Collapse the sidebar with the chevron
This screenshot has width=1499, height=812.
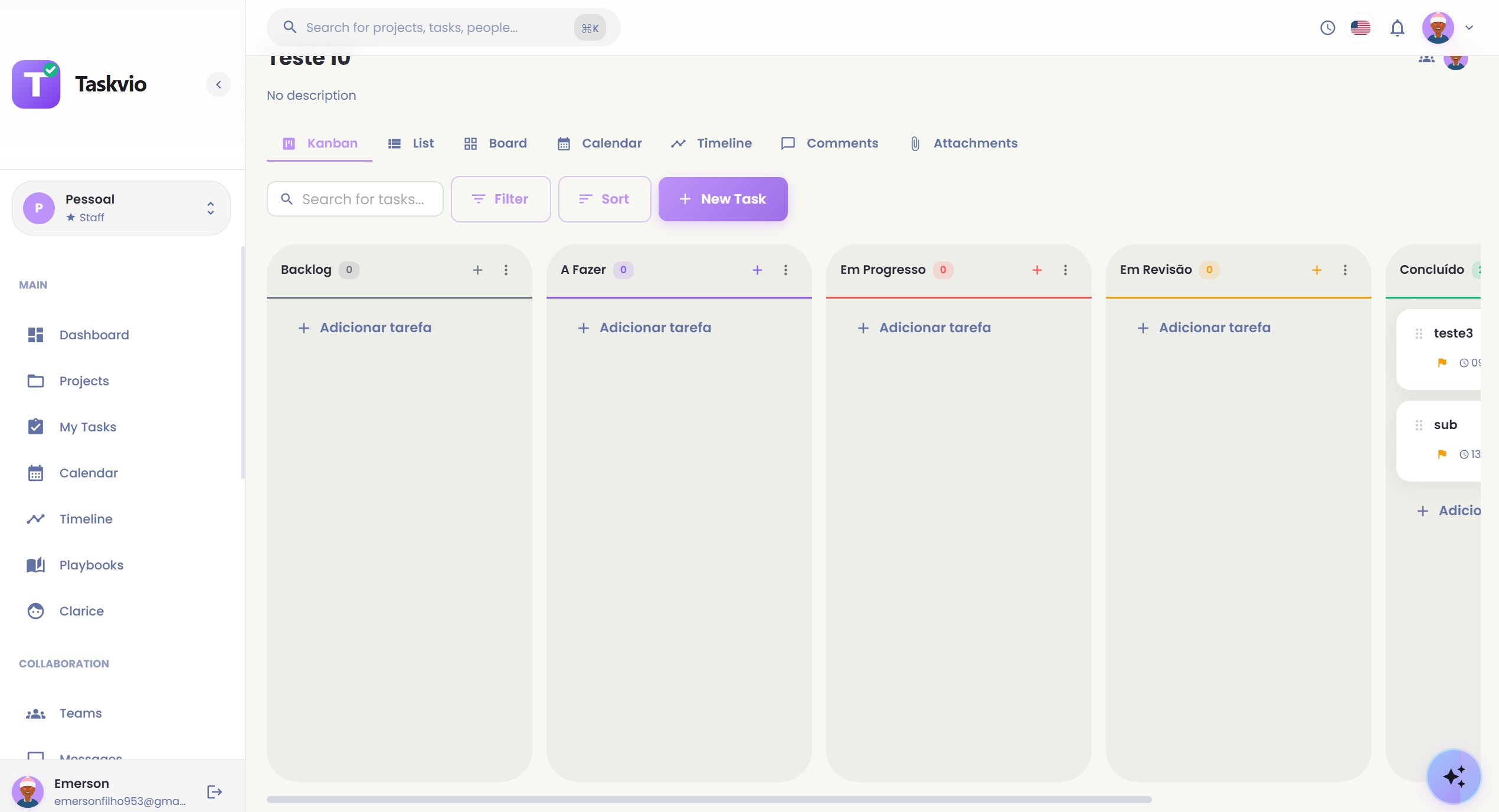(218, 84)
